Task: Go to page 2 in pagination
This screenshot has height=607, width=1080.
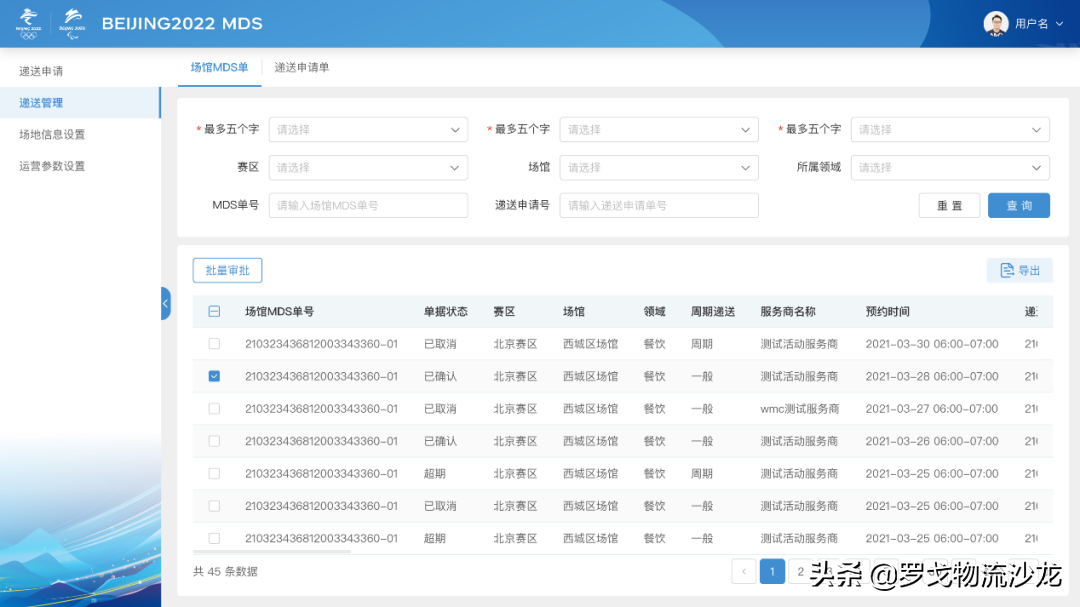Action: [x=802, y=571]
